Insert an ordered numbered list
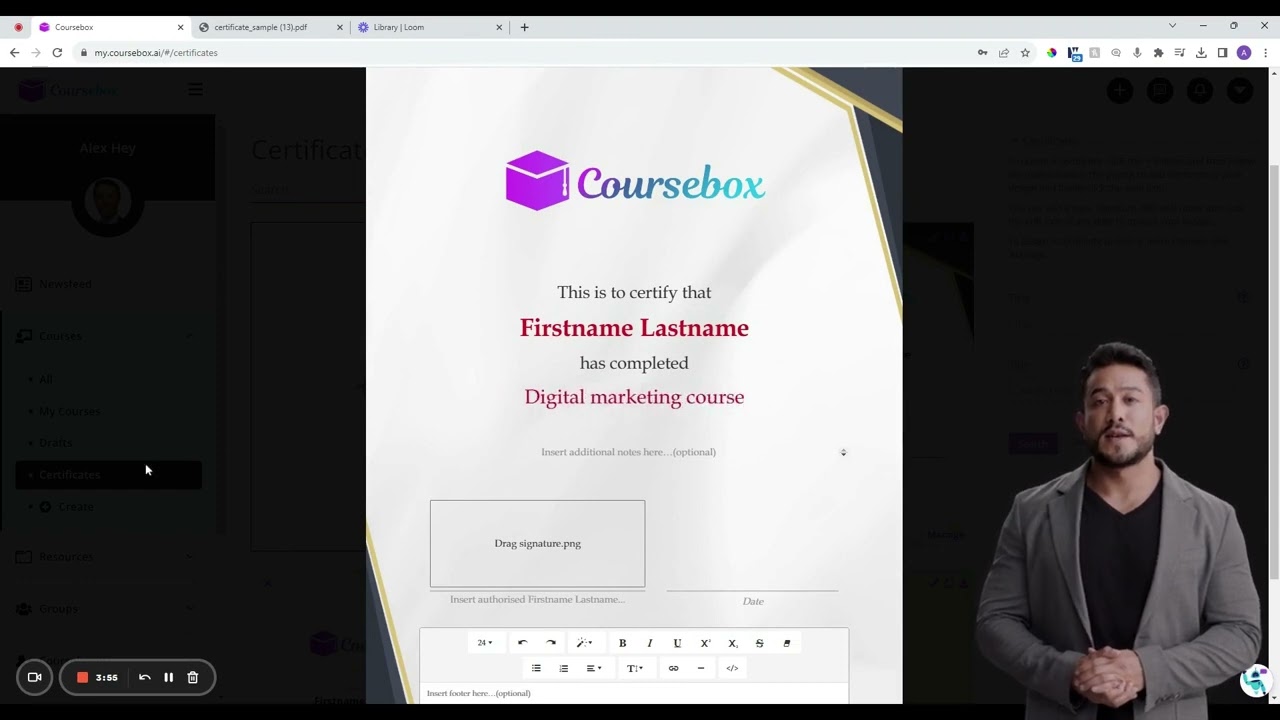The height and width of the screenshot is (720, 1280). [563, 668]
